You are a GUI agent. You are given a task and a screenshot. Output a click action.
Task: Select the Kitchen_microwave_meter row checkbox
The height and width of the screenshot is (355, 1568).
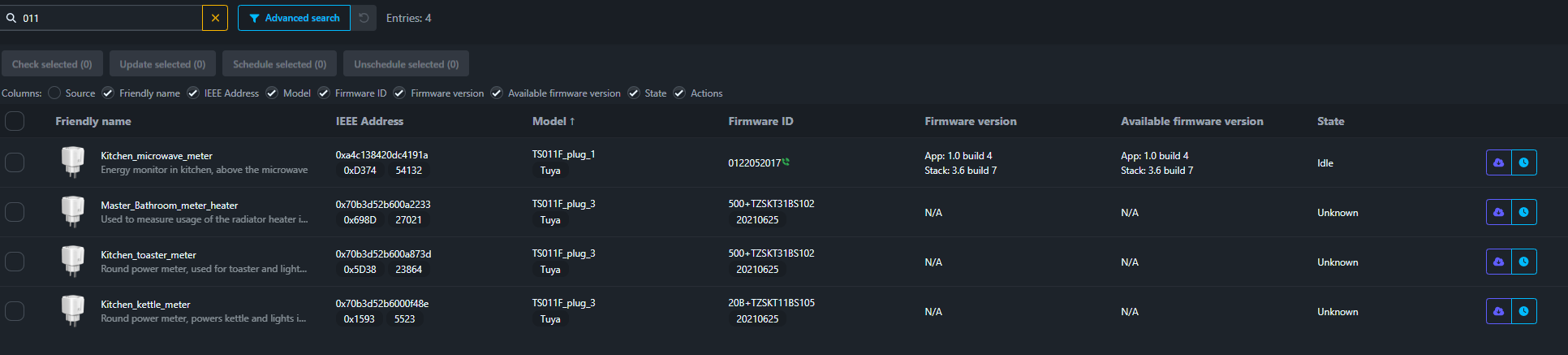coord(15,162)
